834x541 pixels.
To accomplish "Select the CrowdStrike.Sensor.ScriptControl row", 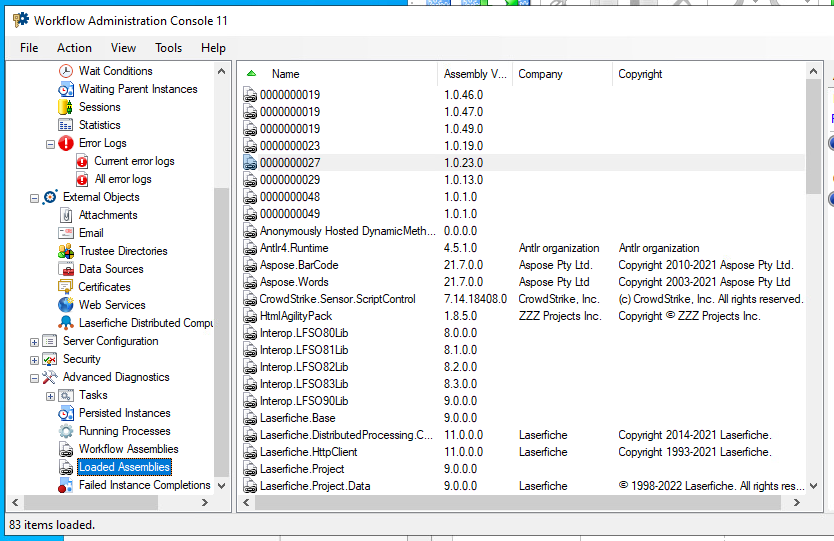I will [523, 299].
